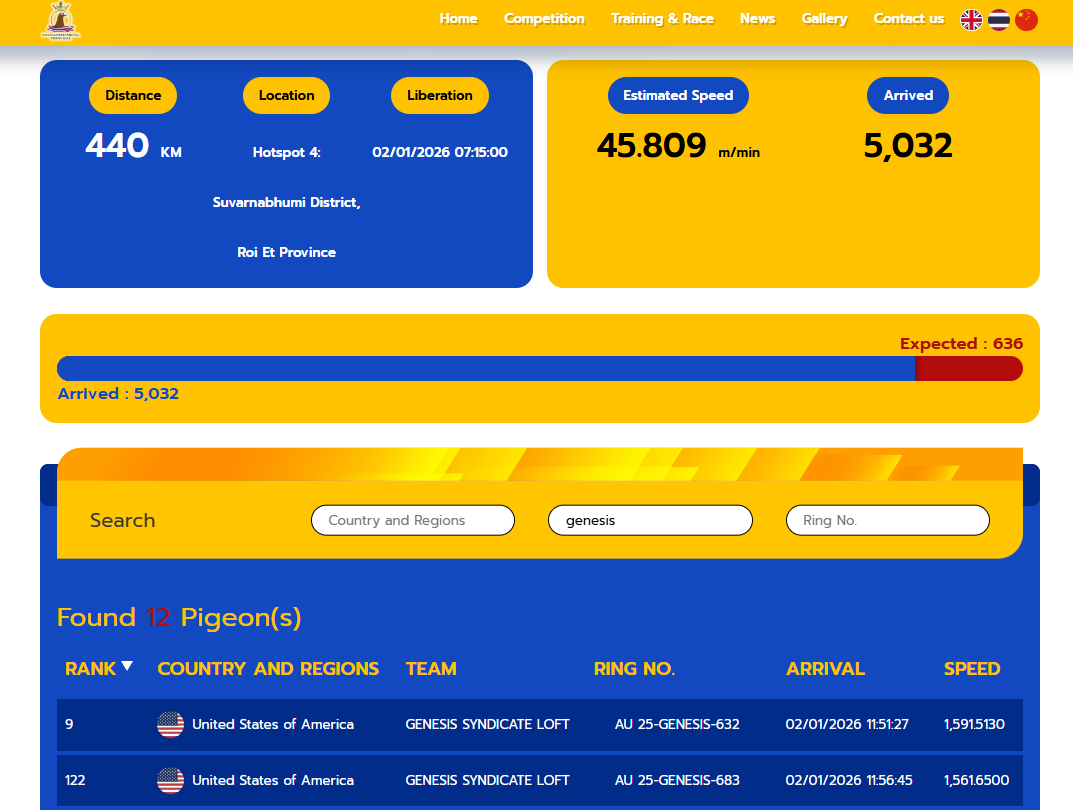View the News page
The image size is (1073, 810).
pyautogui.click(x=757, y=19)
